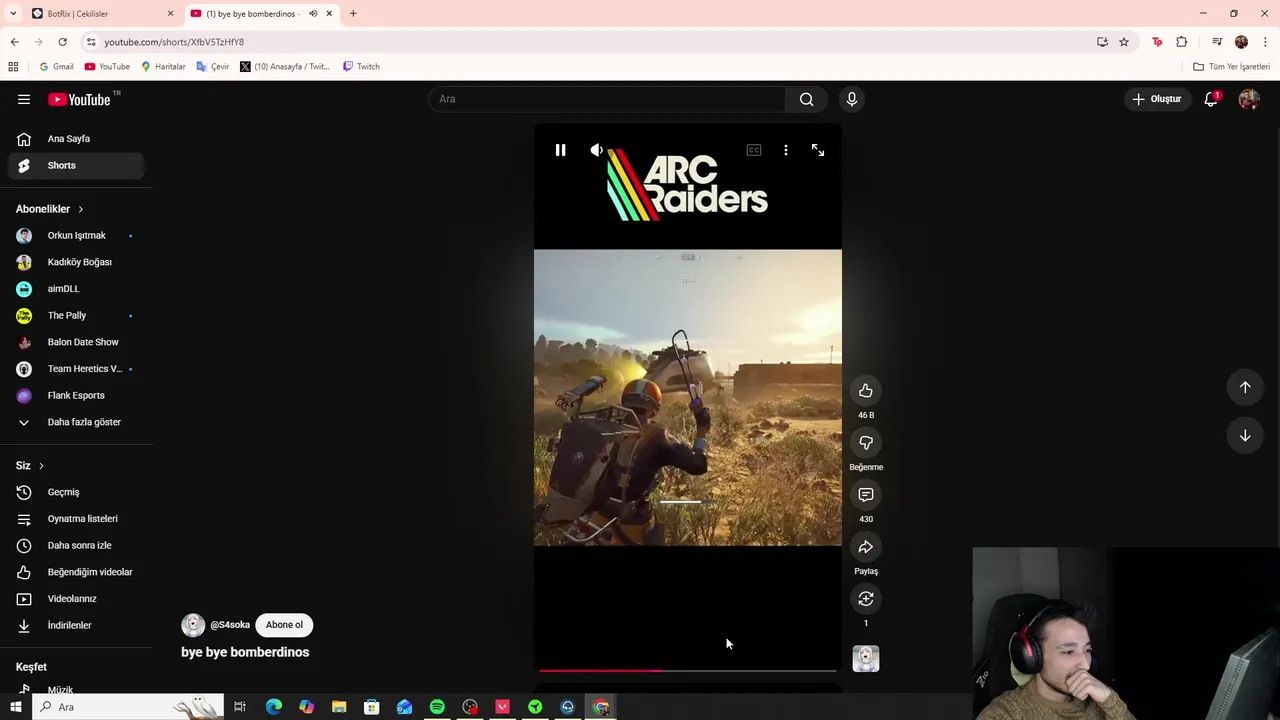Click the address bar URL
This screenshot has width=1280, height=720.
pos(174,42)
